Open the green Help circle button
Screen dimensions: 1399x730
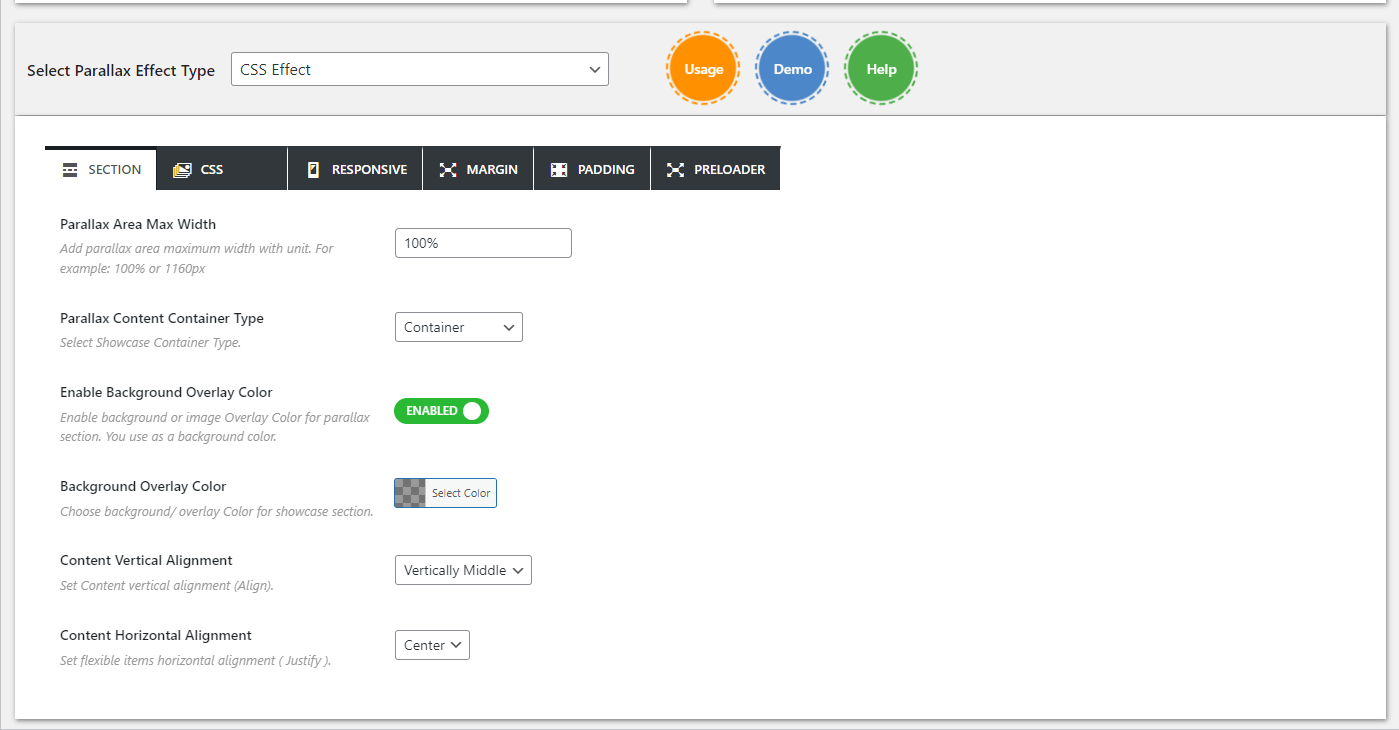(x=882, y=69)
